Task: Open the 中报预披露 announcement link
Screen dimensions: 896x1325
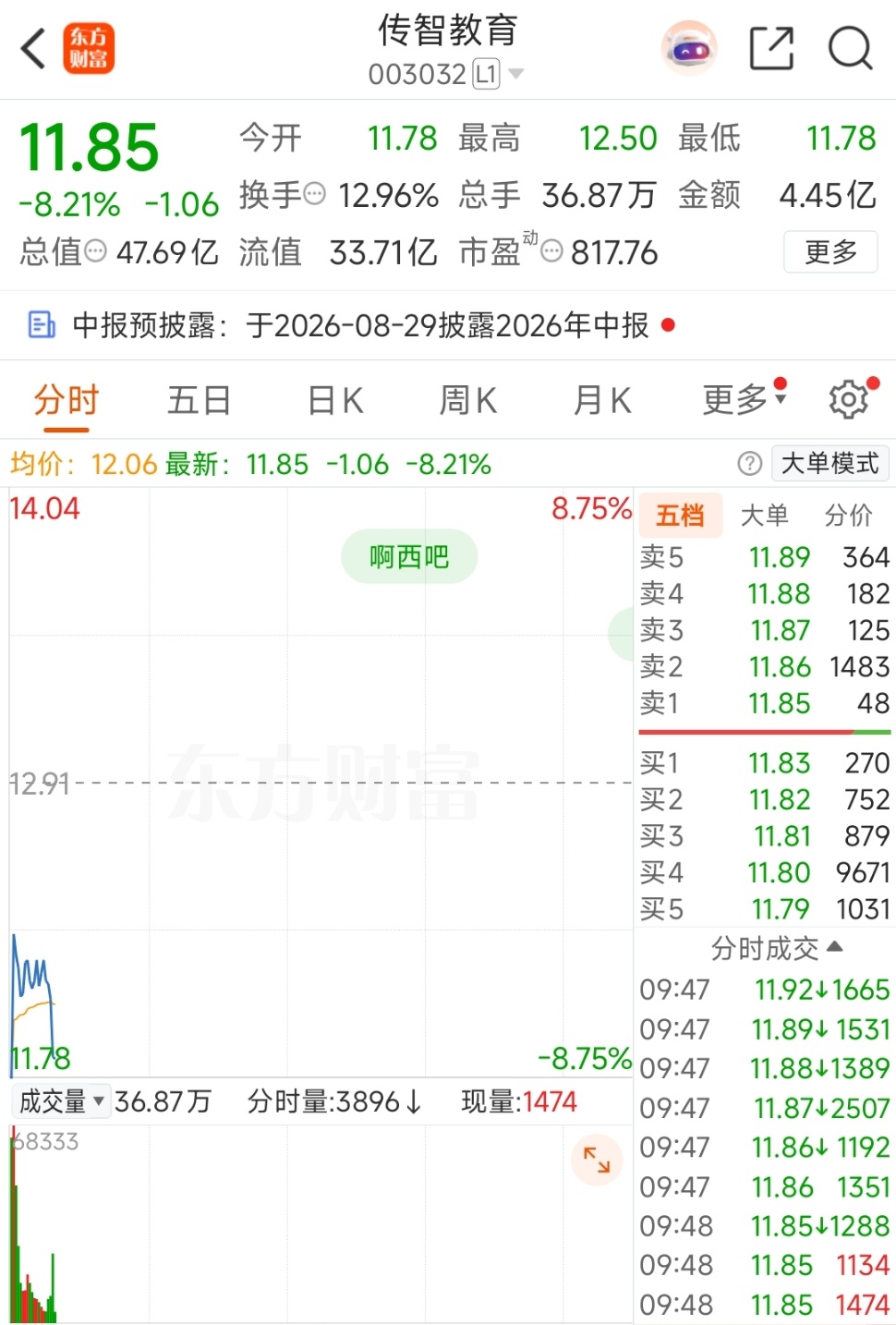Action: pyautogui.click(x=360, y=325)
